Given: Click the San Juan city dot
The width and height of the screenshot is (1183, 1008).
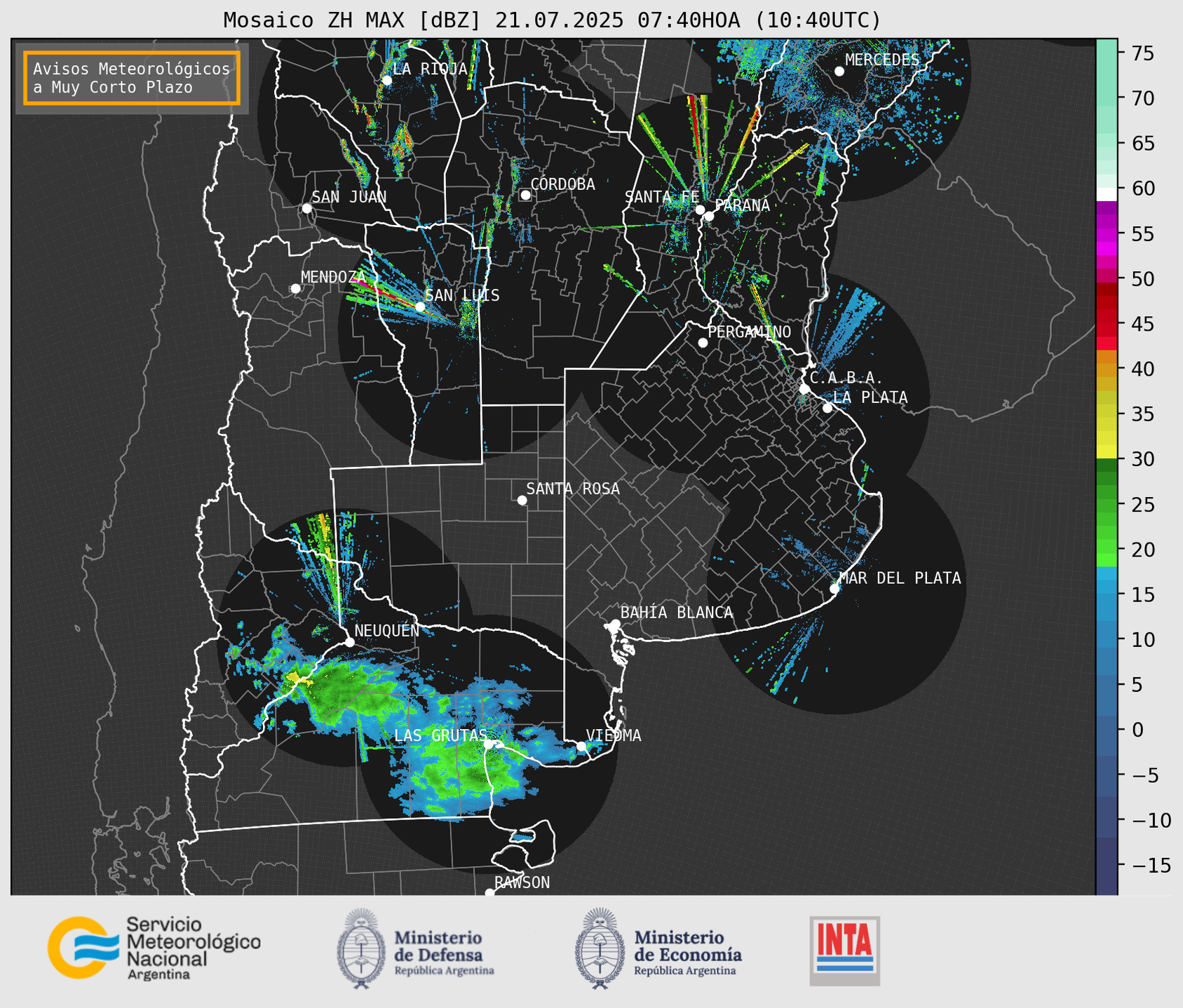Looking at the screenshot, I should click(x=306, y=208).
